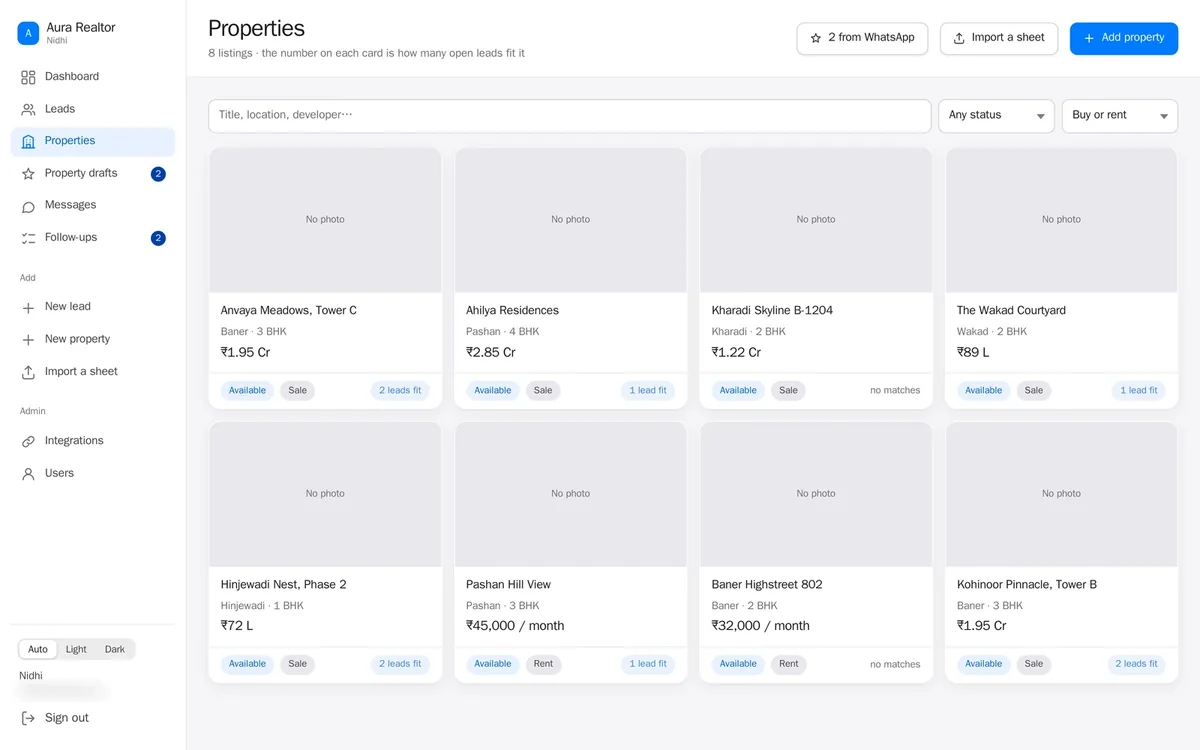Image resolution: width=1200 pixels, height=750 pixels.
Task: Click 2 leads fit on Hinjewadi Nest card
Action: click(400, 664)
